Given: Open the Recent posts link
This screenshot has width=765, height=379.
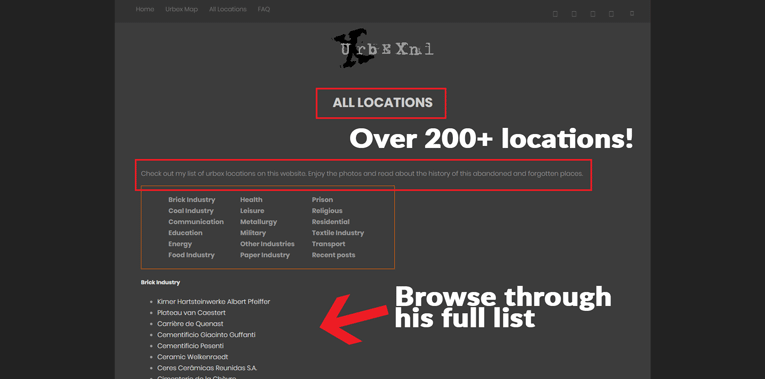Looking at the screenshot, I should click(x=334, y=255).
